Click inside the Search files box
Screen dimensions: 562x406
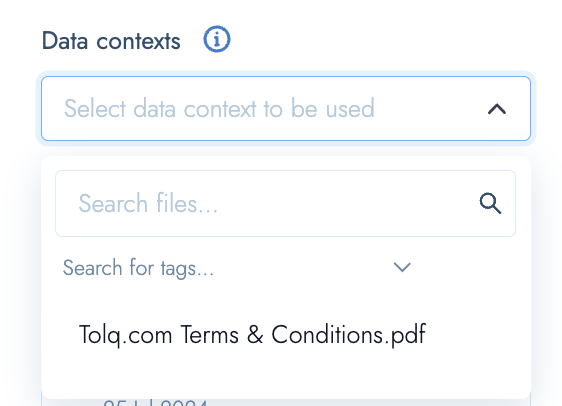tap(286, 204)
